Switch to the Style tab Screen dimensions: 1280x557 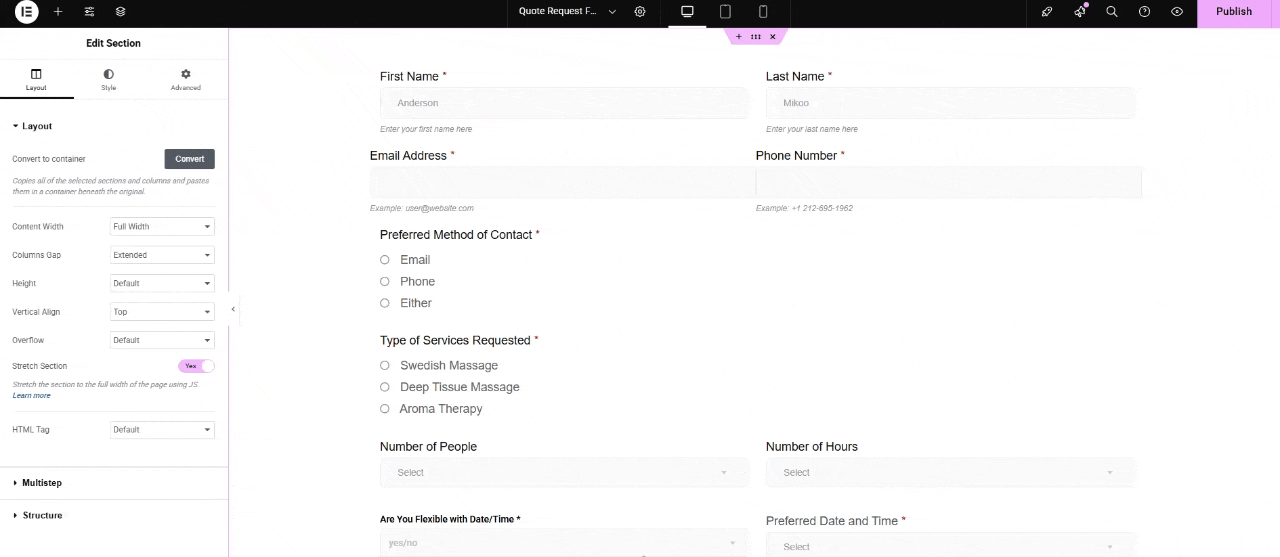108,80
